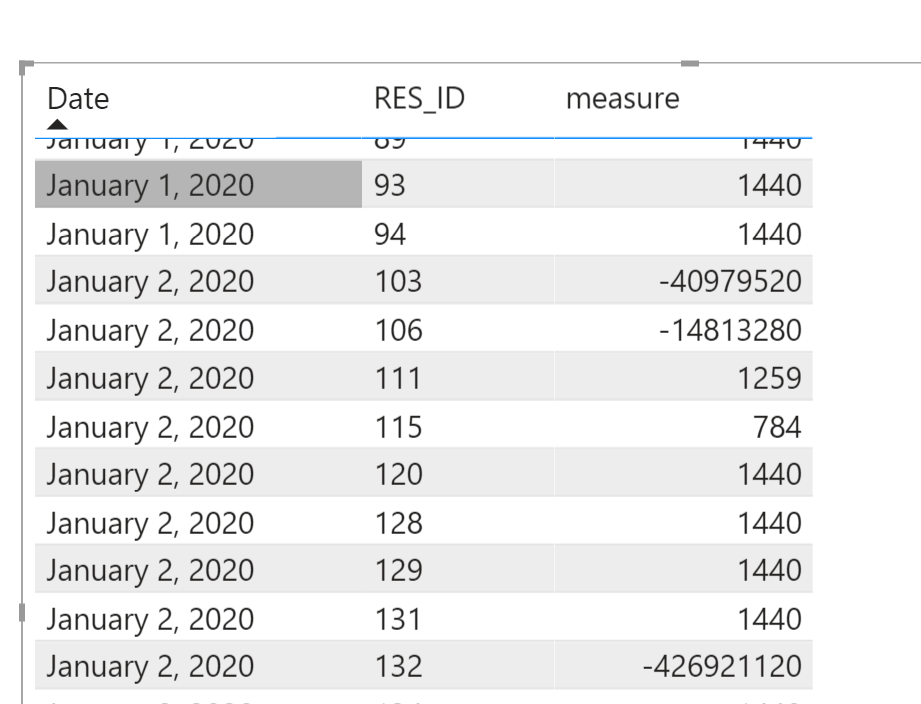The height and width of the screenshot is (704, 921).
Task: Select the January 2, 2020 date for RES_ID 132
Action: point(199,666)
